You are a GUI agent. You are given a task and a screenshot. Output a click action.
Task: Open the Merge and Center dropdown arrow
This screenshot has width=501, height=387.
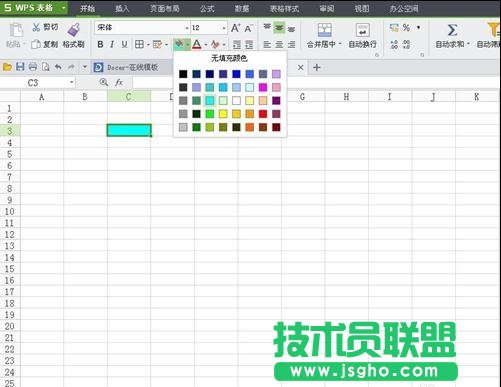point(340,44)
